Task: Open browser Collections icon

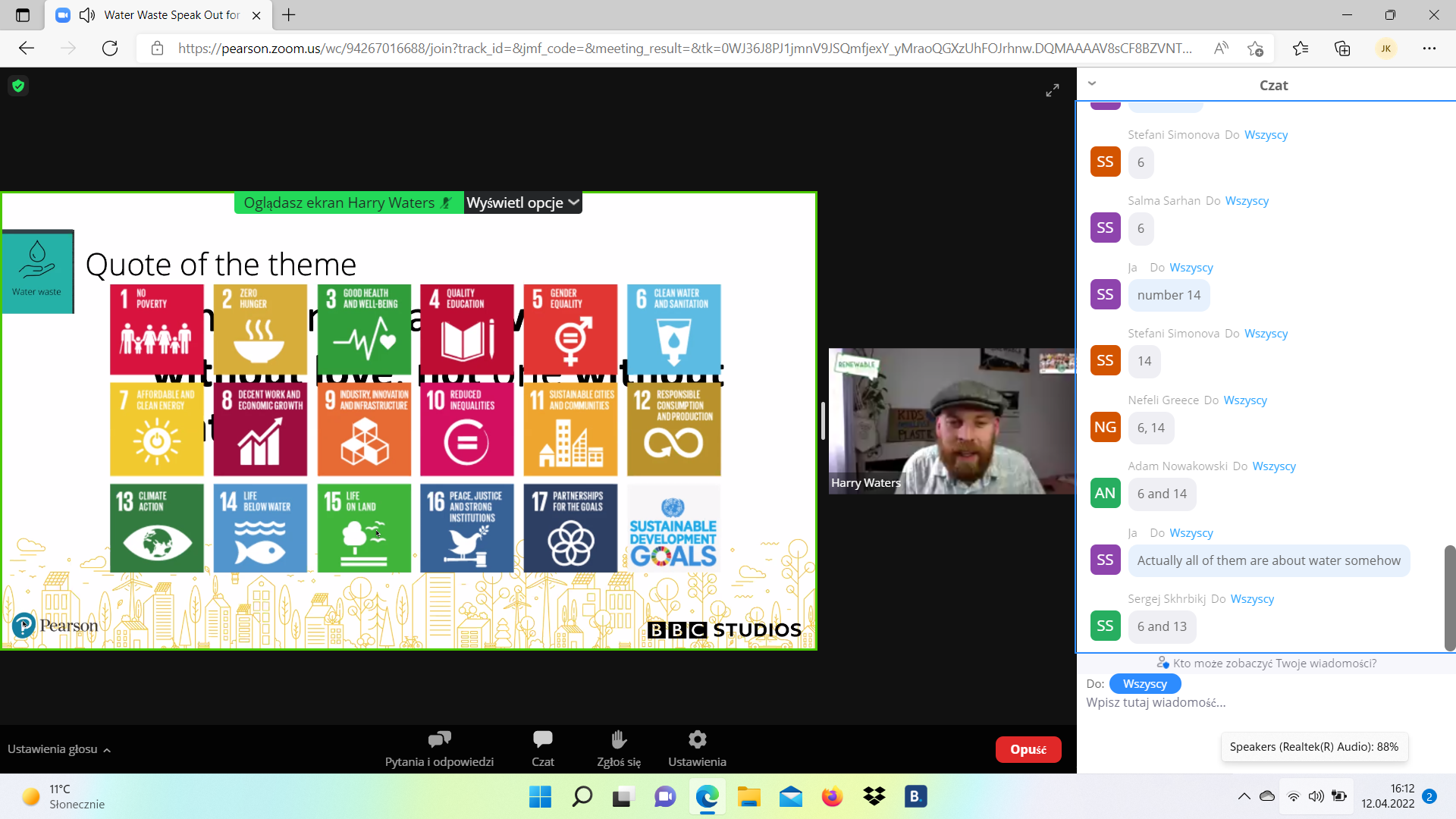Action: coord(1342,49)
